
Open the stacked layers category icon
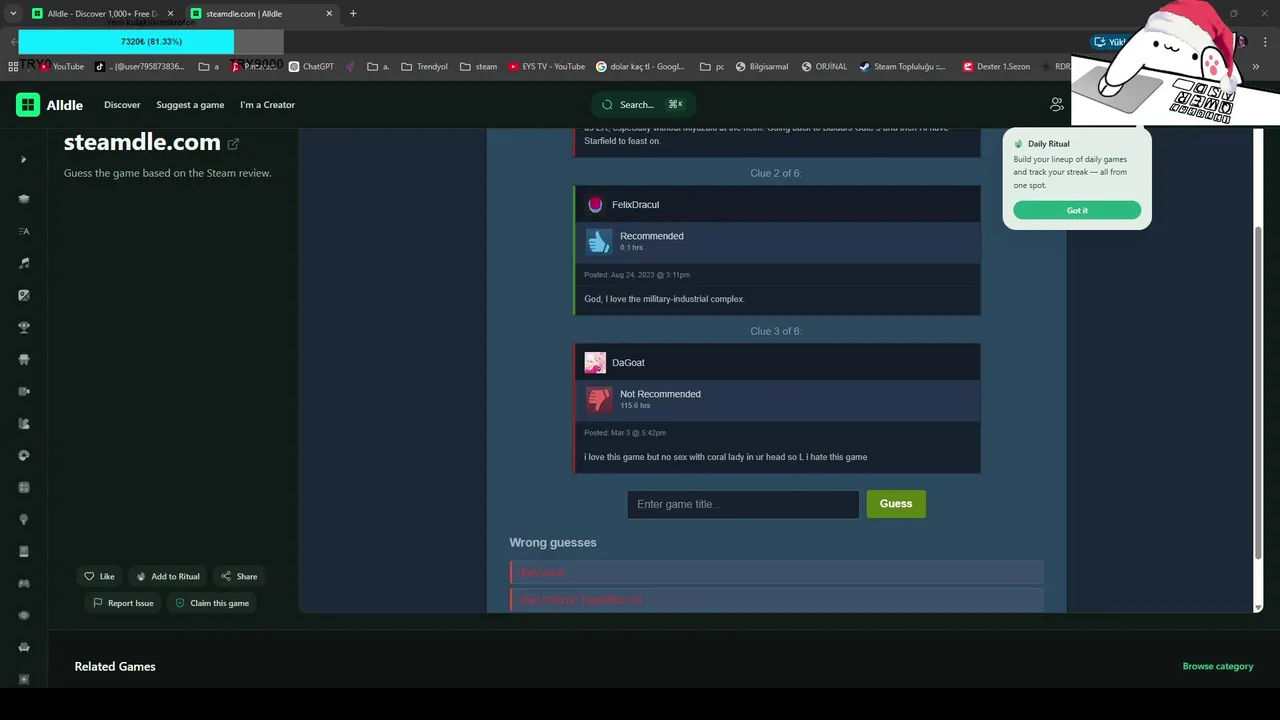click(24, 199)
